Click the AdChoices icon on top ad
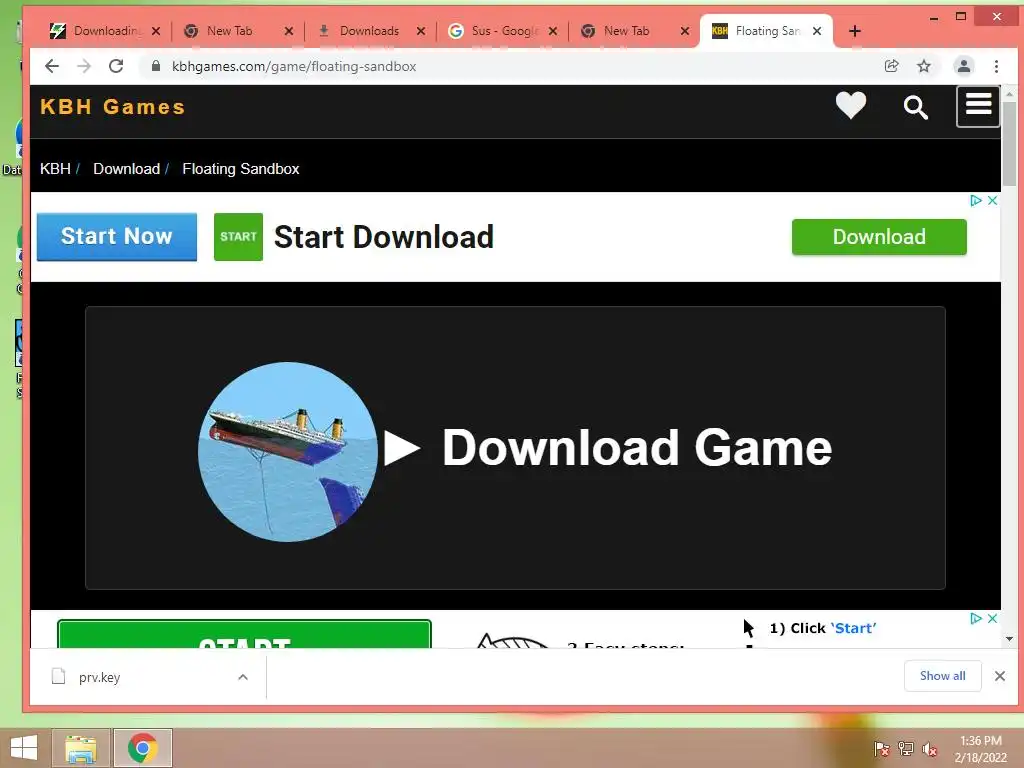Viewport: 1024px width, 768px height. click(x=976, y=200)
